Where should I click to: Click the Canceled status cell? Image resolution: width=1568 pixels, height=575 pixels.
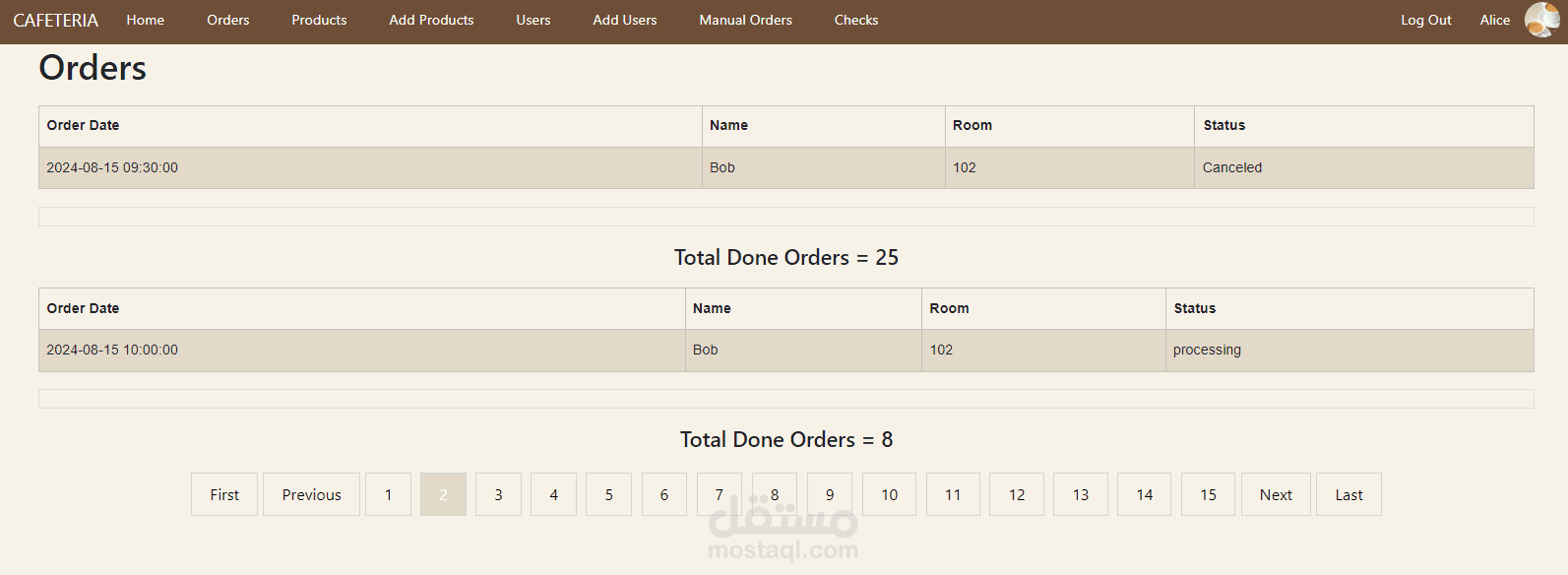pyautogui.click(x=1363, y=167)
